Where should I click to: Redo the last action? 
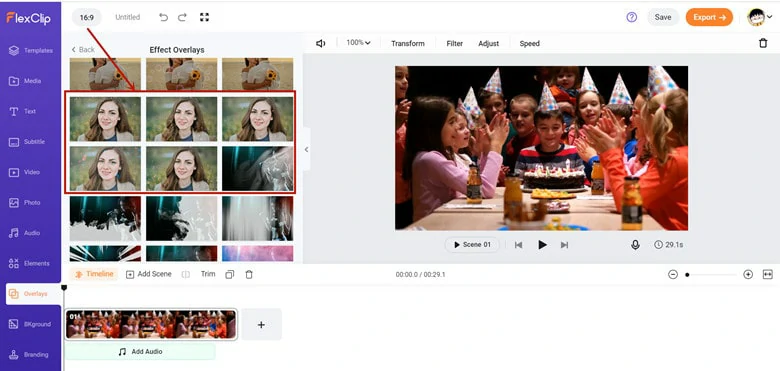pos(182,17)
